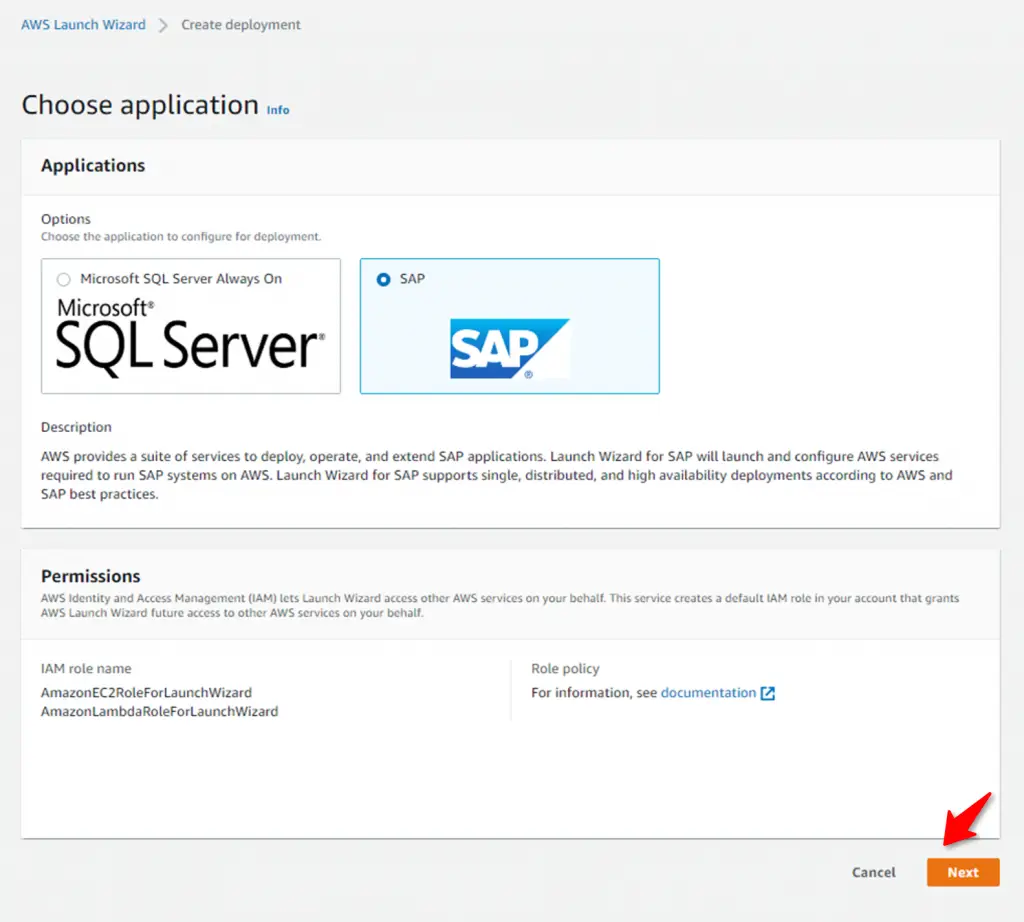
Task: Click the orange Next button
Action: 963,872
